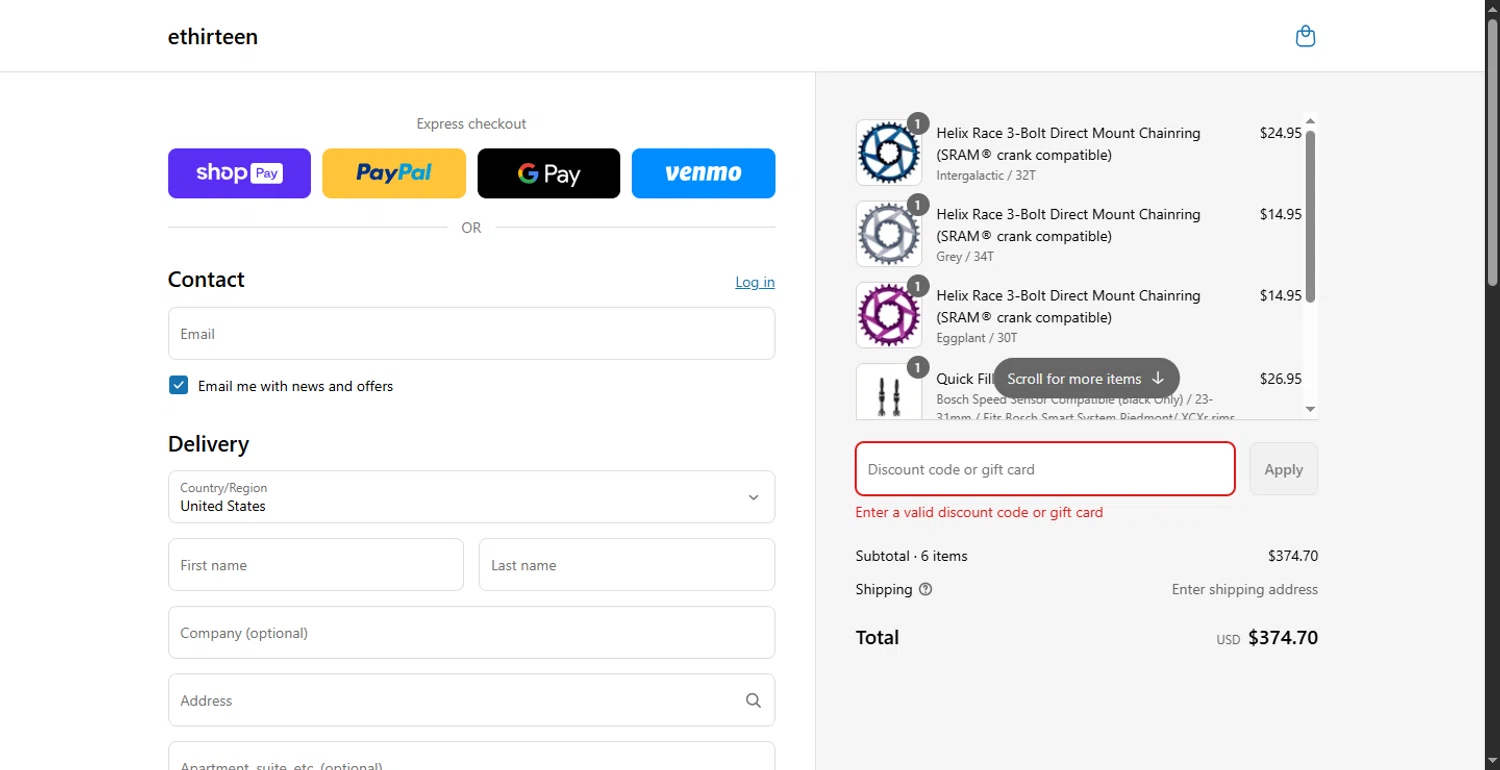
Task: Click the item list scroll up arrow
Action: pyautogui.click(x=1310, y=122)
